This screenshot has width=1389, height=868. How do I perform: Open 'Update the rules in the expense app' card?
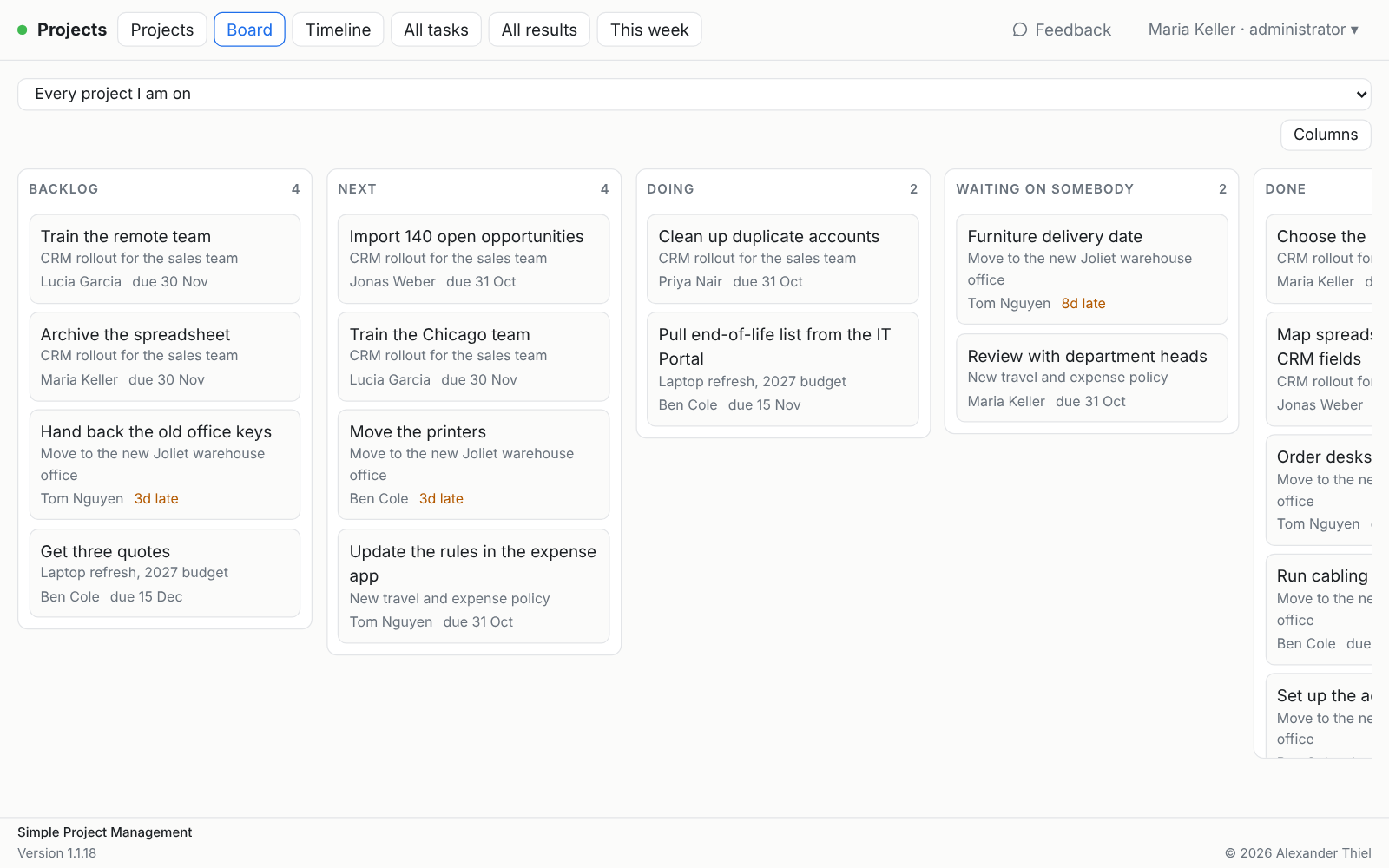point(474,586)
